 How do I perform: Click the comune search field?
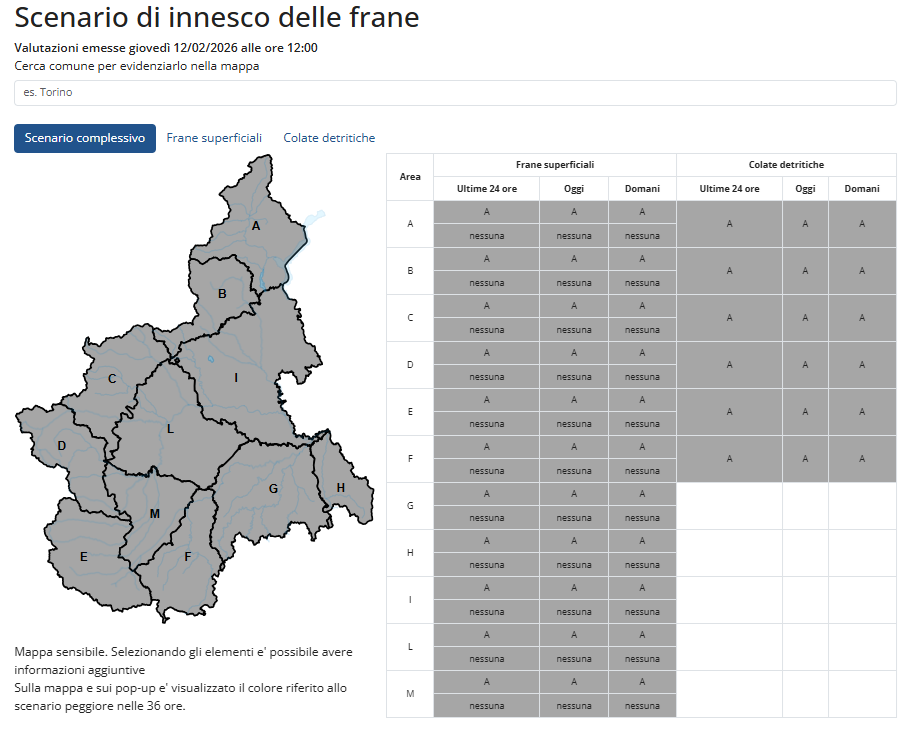(455, 91)
